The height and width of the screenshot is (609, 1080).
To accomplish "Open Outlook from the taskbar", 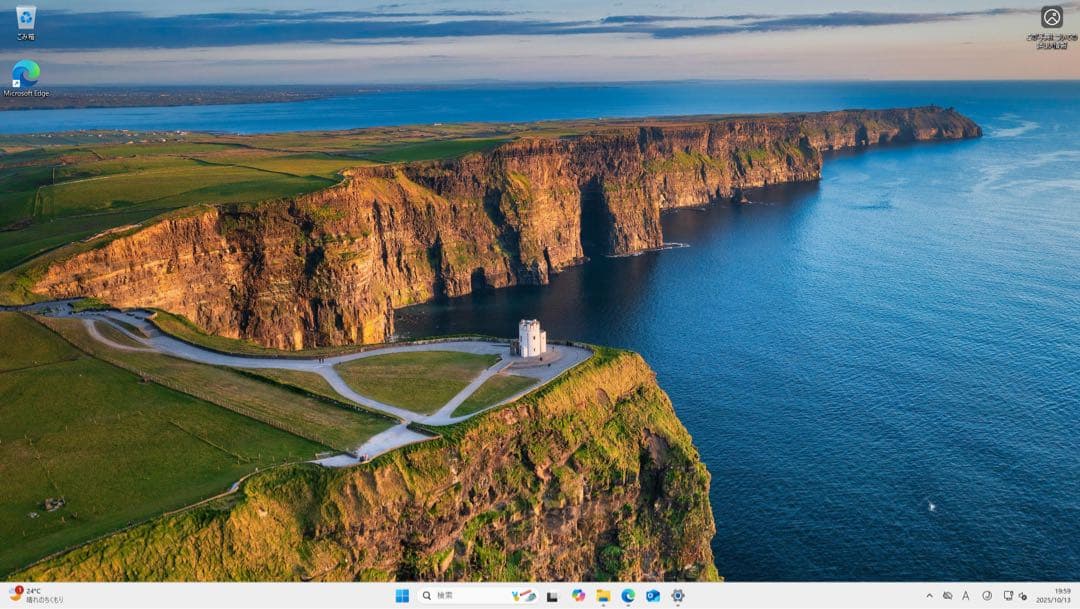I will pyautogui.click(x=653, y=596).
